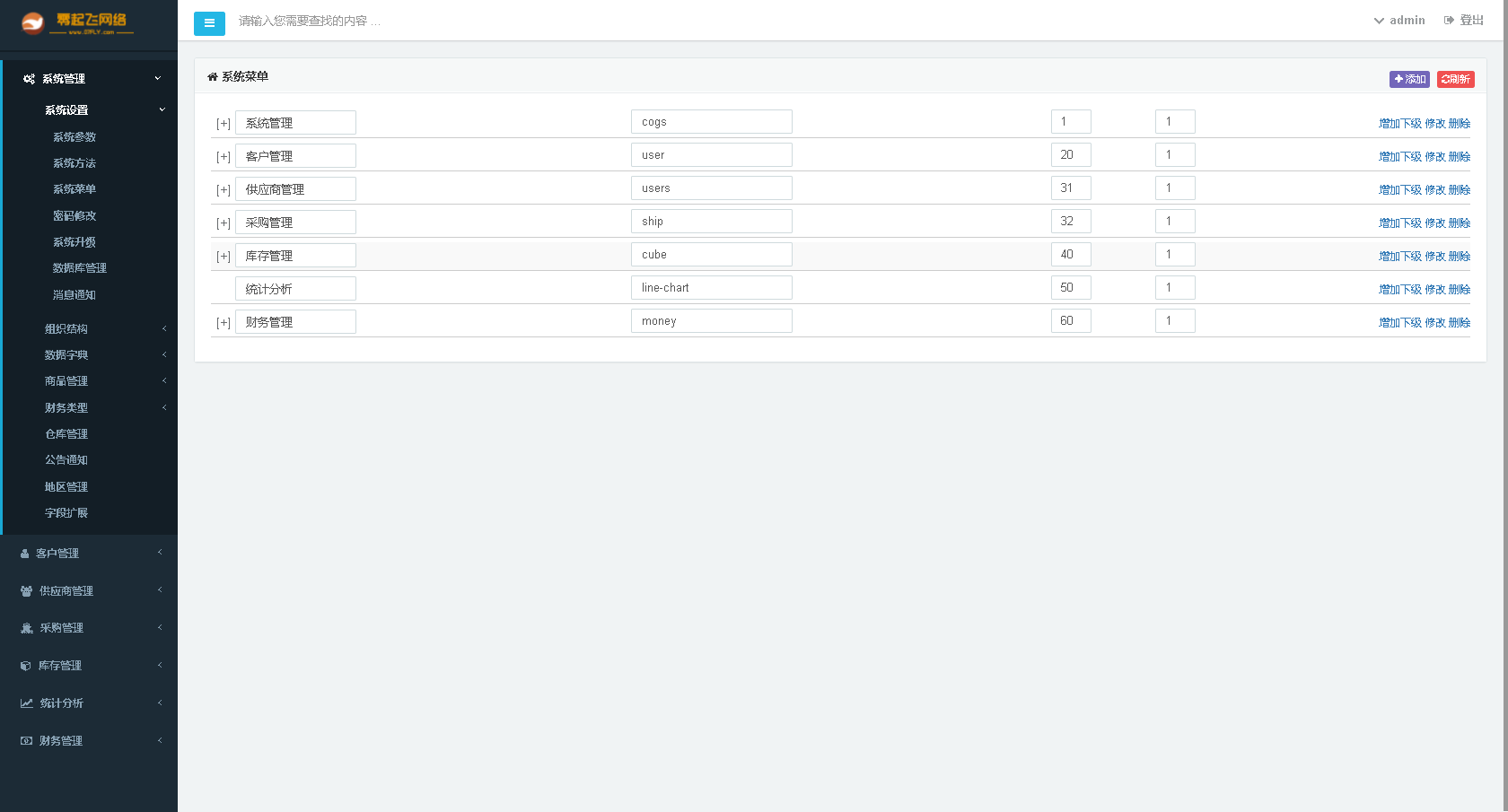Click the 采购管理 icon in sidebar
The height and width of the screenshot is (812, 1508).
[26, 628]
